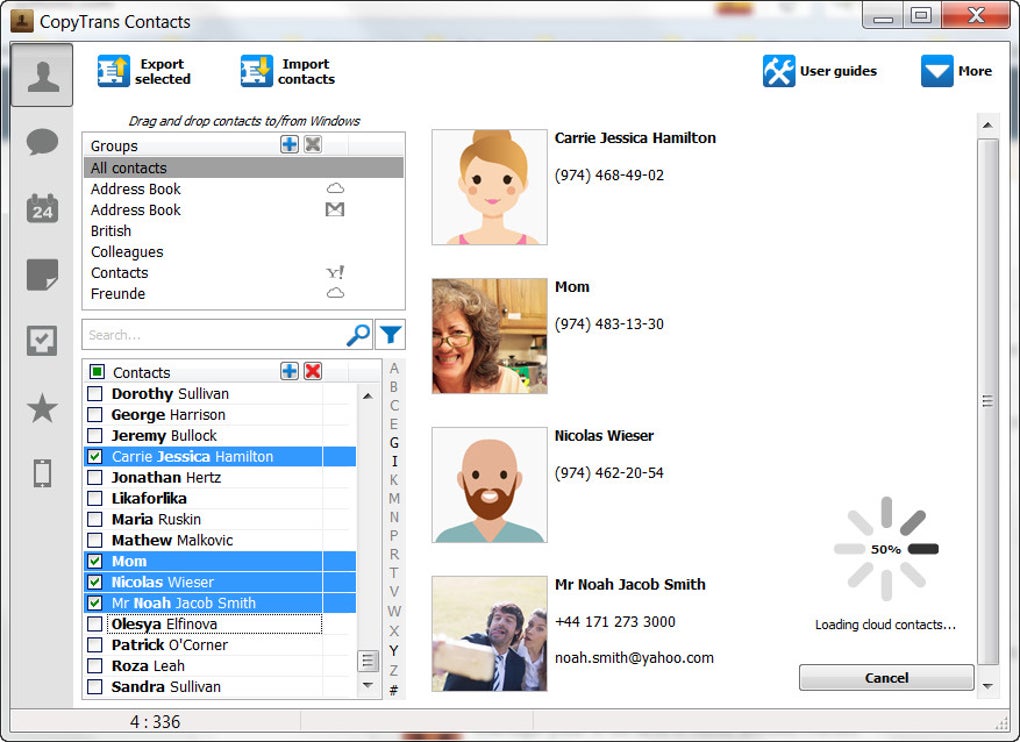
Task: Click Nicolas Wieser's avatar thumbnail
Action: [489, 484]
